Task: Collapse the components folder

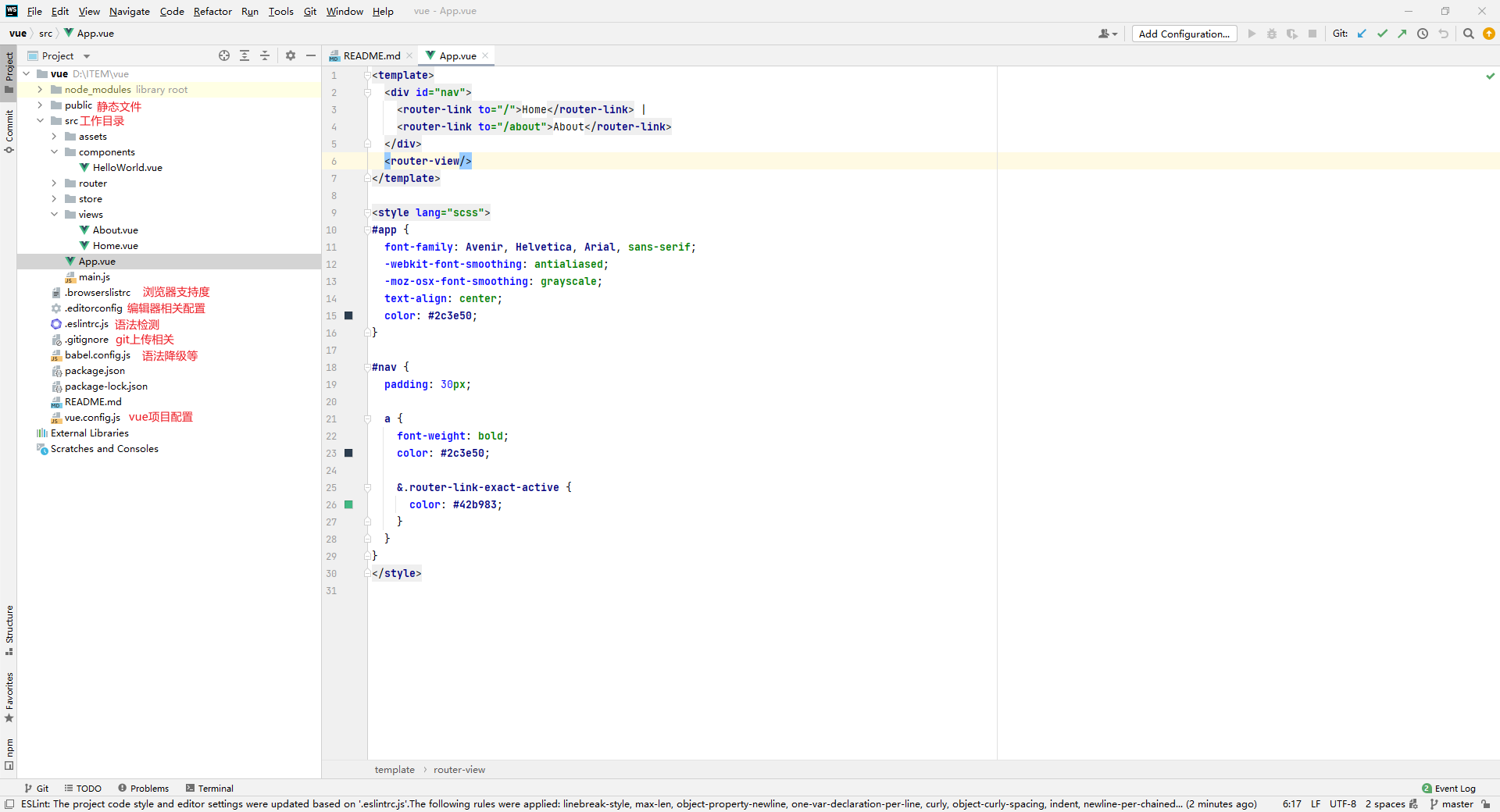Action: tap(54, 152)
